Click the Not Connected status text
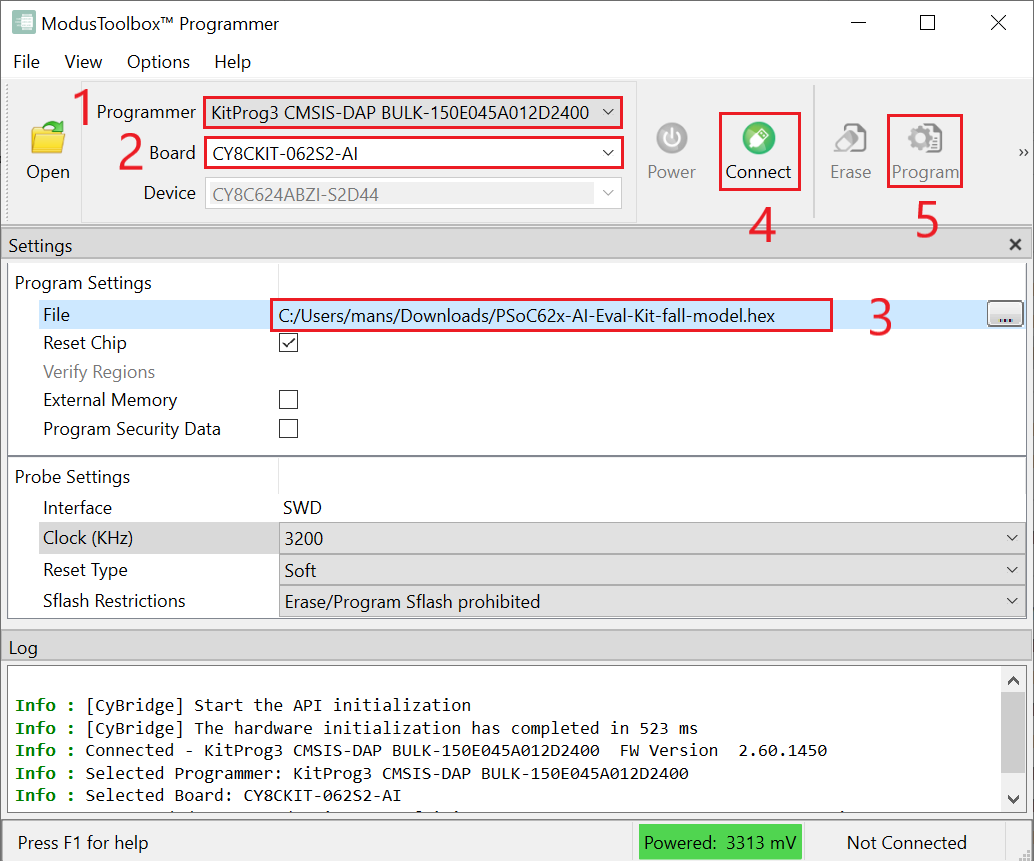Screen dimensions: 1034x861 pyautogui.click(x=906, y=843)
